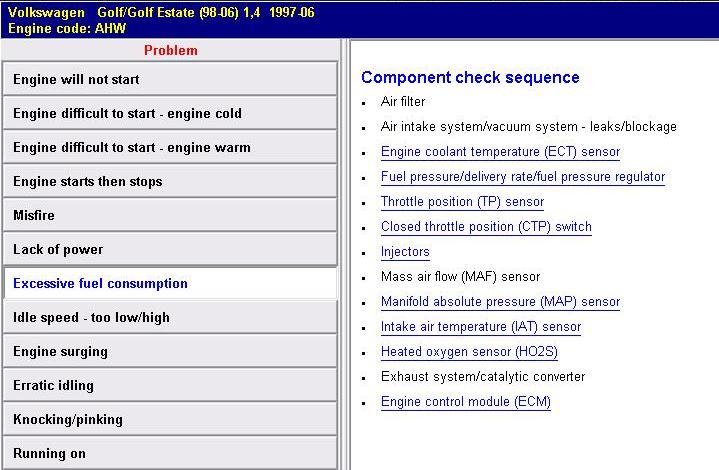Select the 'Engine surging' problem

click(x=170, y=352)
